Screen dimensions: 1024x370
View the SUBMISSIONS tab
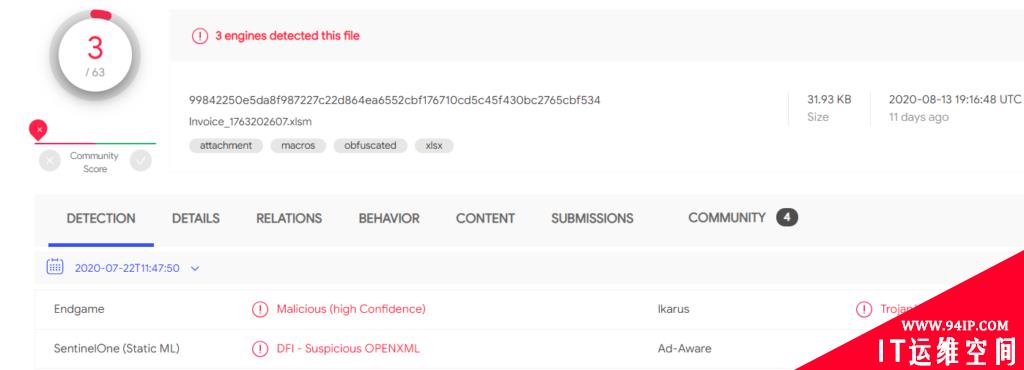point(592,219)
